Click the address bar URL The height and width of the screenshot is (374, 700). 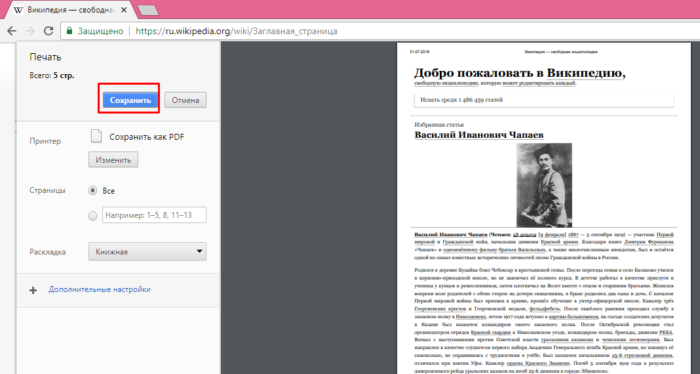pyautogui.click(x=237, y=31)
